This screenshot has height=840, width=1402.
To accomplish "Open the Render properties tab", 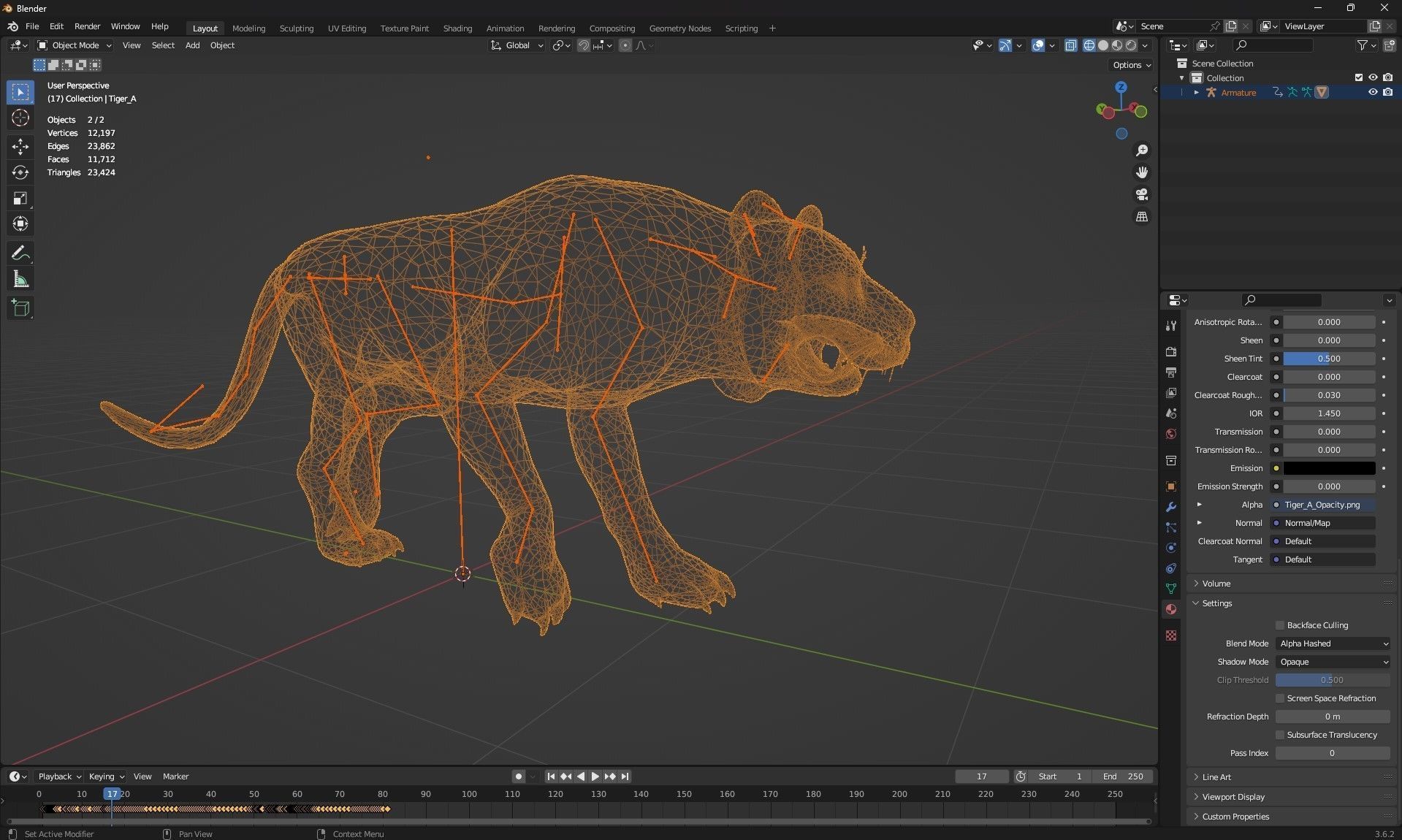I will point(1171,351).
